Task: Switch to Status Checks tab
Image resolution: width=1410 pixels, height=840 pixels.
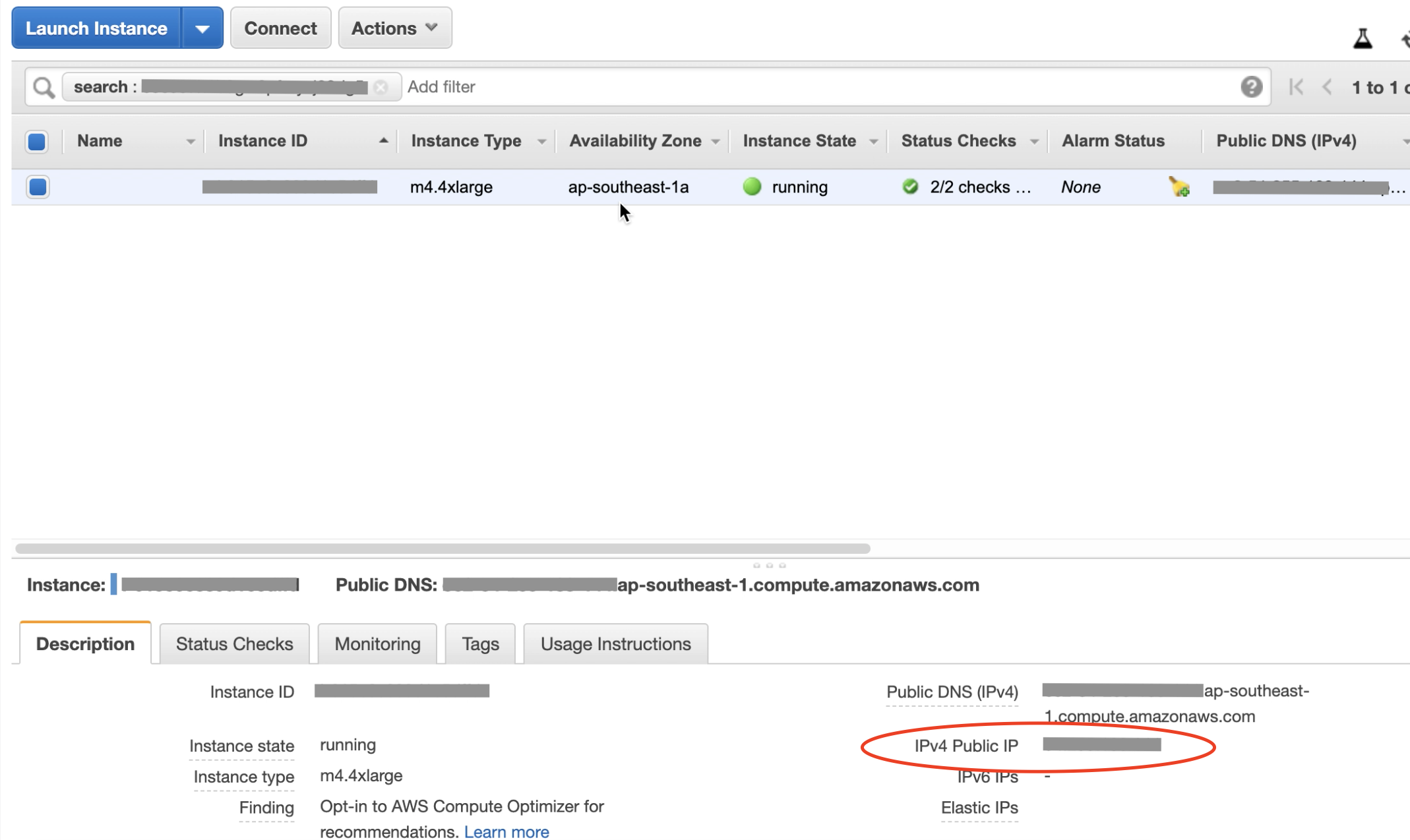Action: pos(234,644)
